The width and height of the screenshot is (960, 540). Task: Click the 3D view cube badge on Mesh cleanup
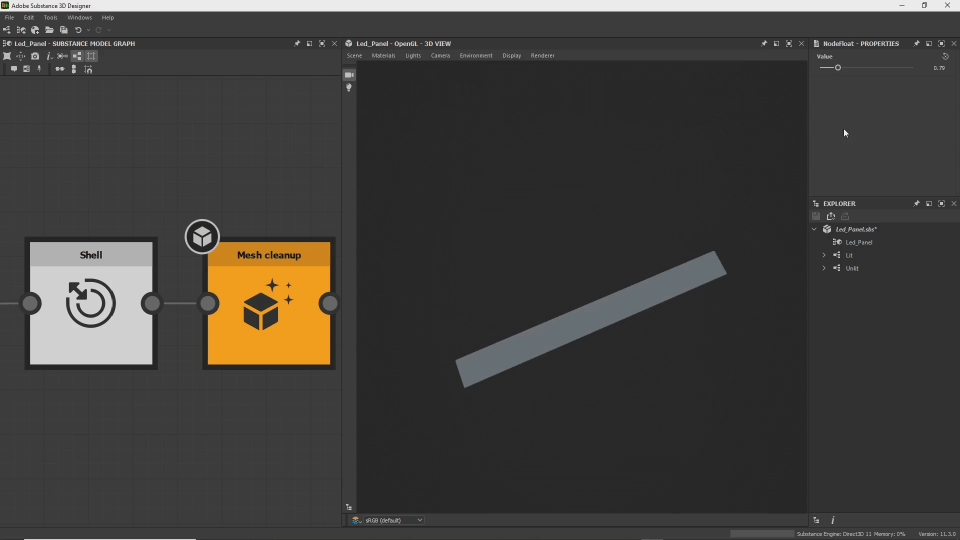202,236
